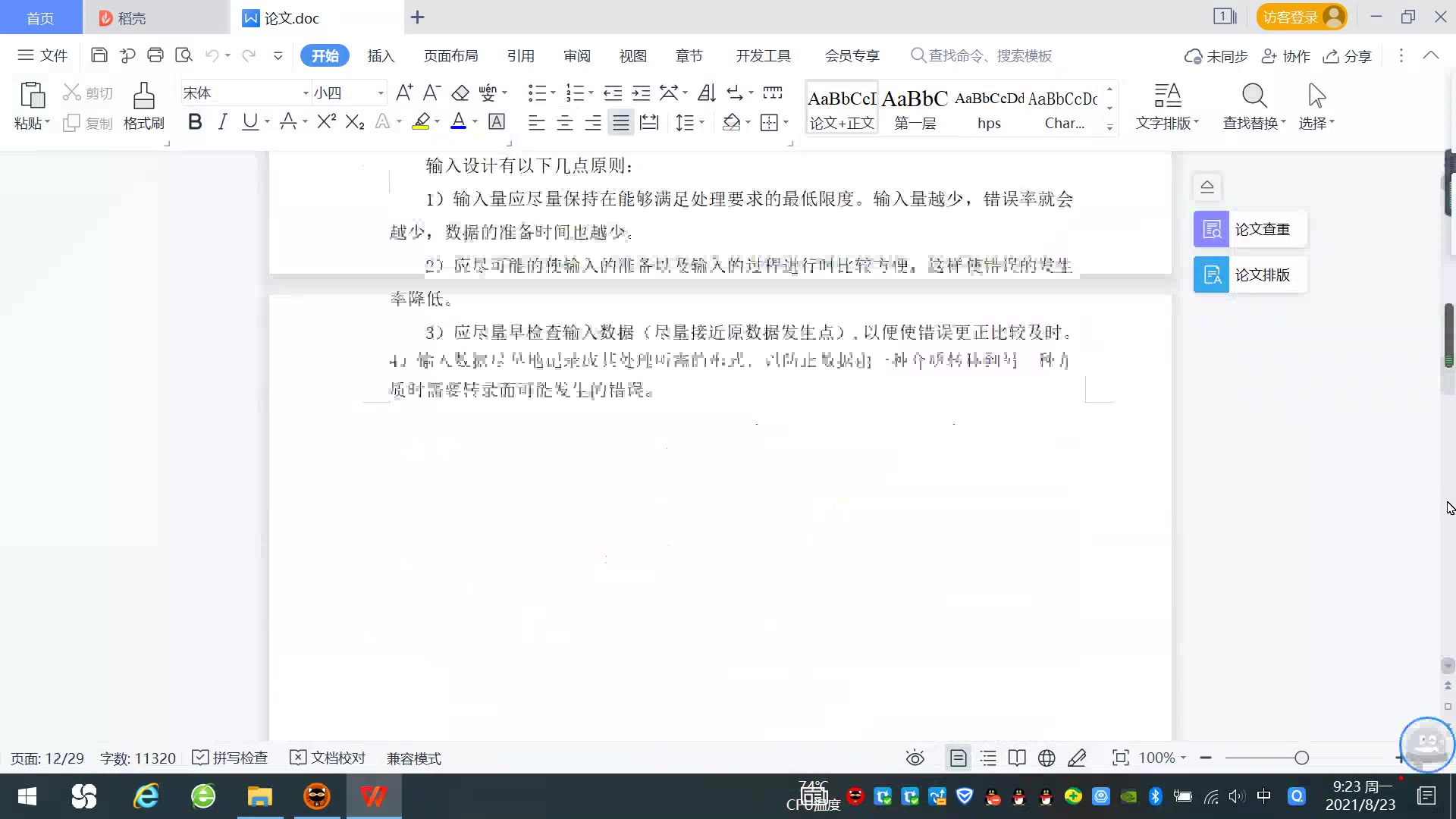Toggle document proofreading (文档校对) option
This screenshot has width=1456, height=819.
pos(328,758)
